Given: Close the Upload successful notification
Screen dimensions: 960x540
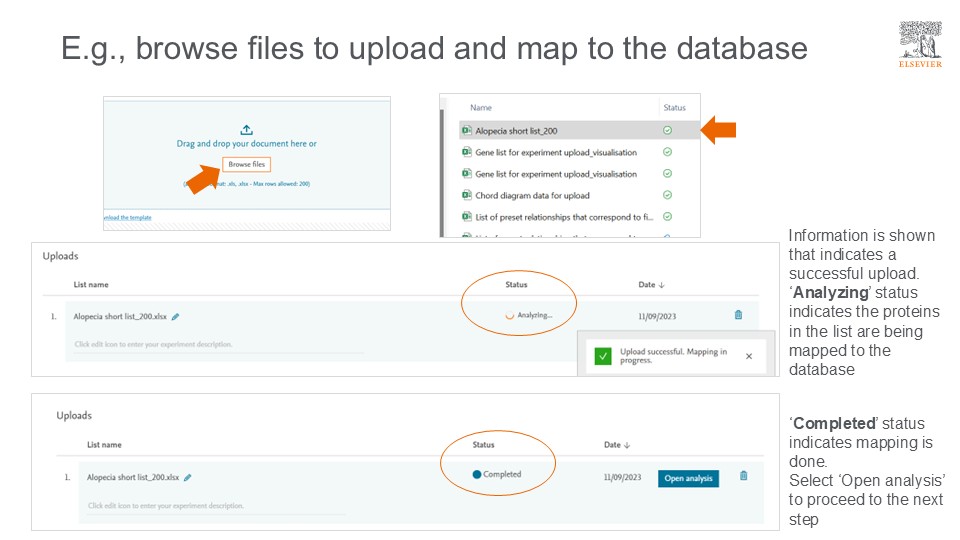Looking at the screenshot, I should pyautogui.click(x=749, y=356).
